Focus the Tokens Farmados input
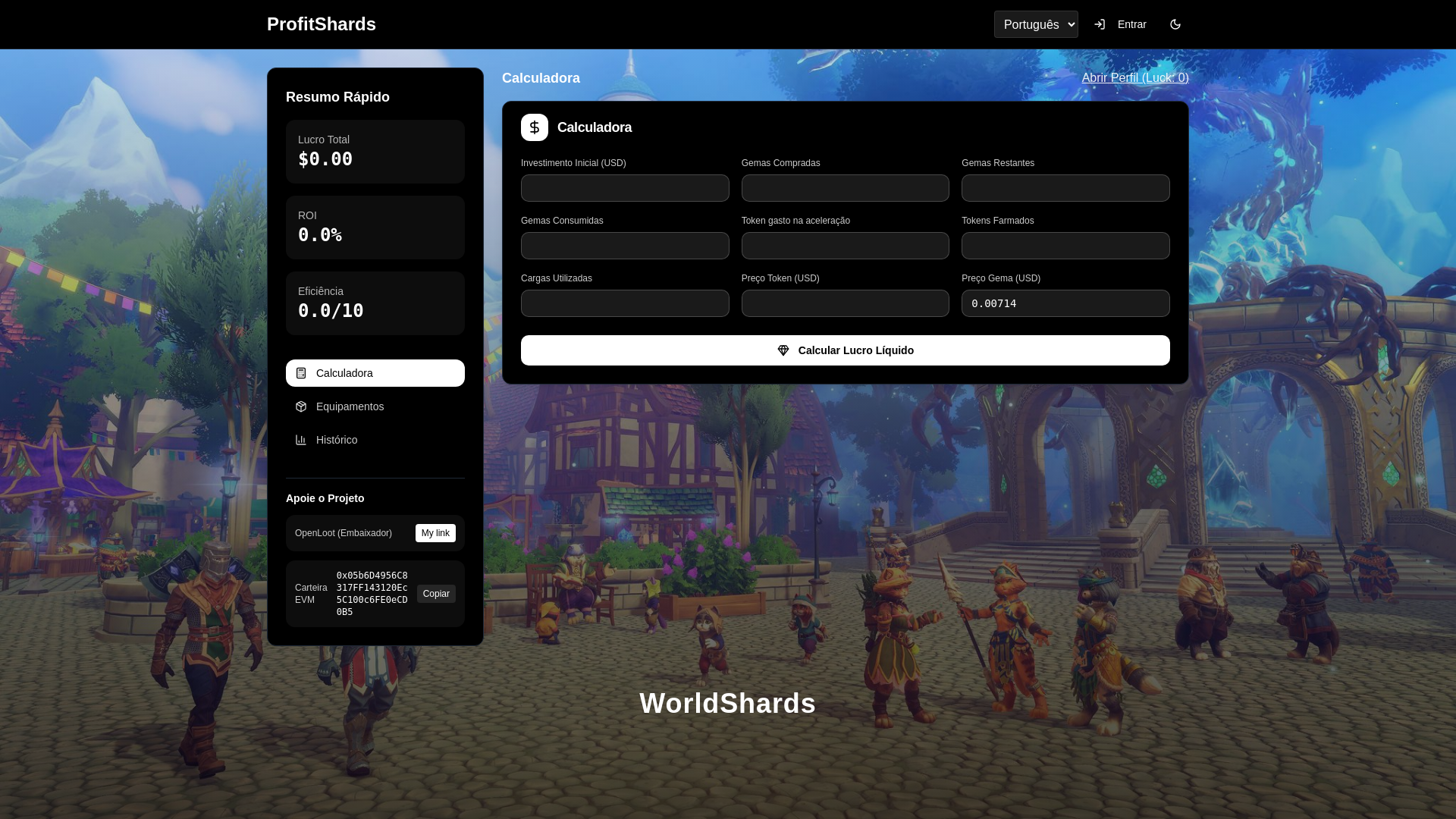The height and width of the screenshot is (819, 1456). pyautogui.click(x=1065, y=246)
